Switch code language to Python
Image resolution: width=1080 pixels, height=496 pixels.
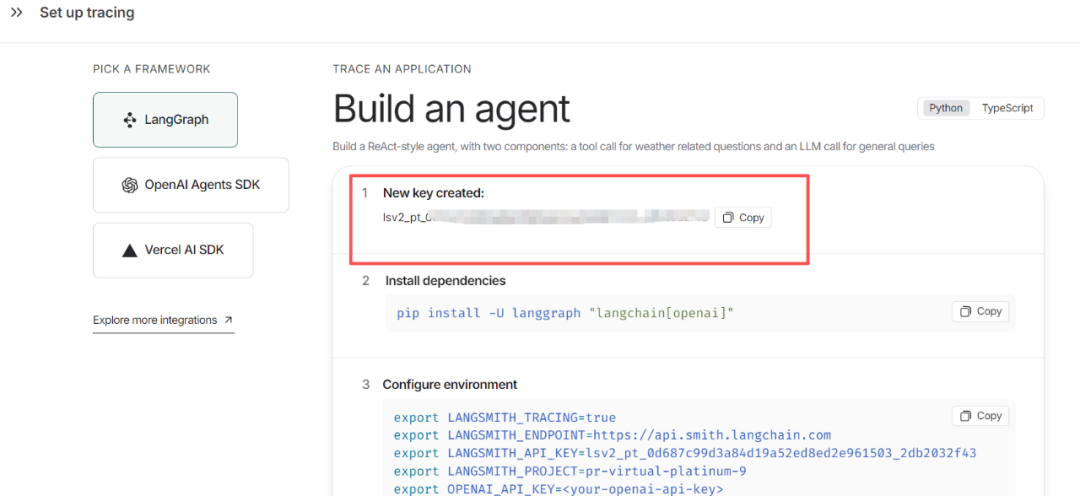click(x=946, y=108)
